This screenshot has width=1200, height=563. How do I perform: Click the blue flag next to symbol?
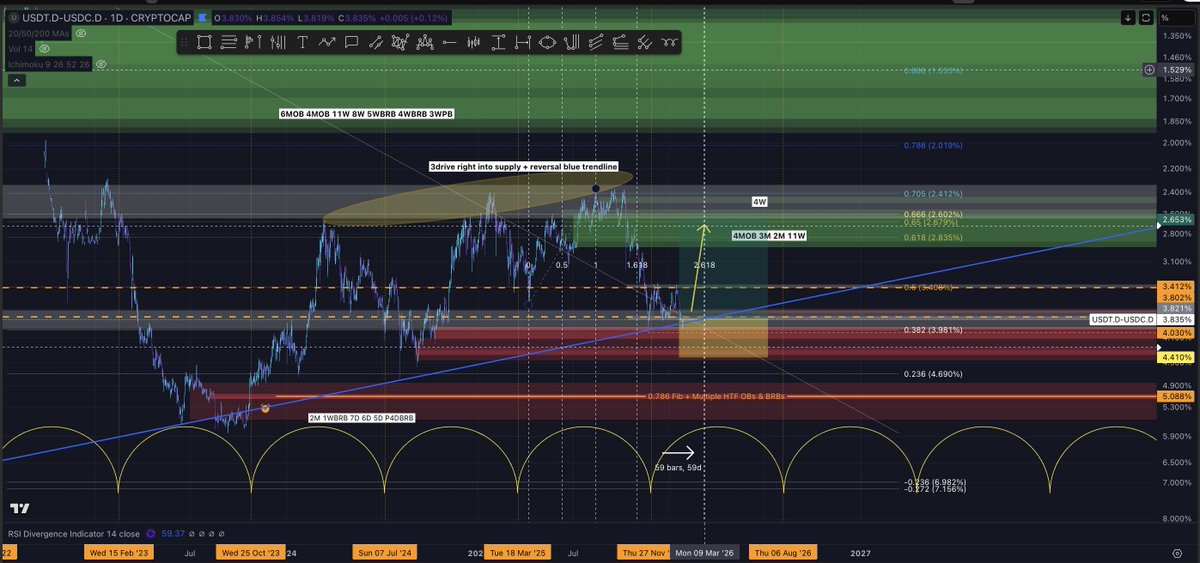204,18
